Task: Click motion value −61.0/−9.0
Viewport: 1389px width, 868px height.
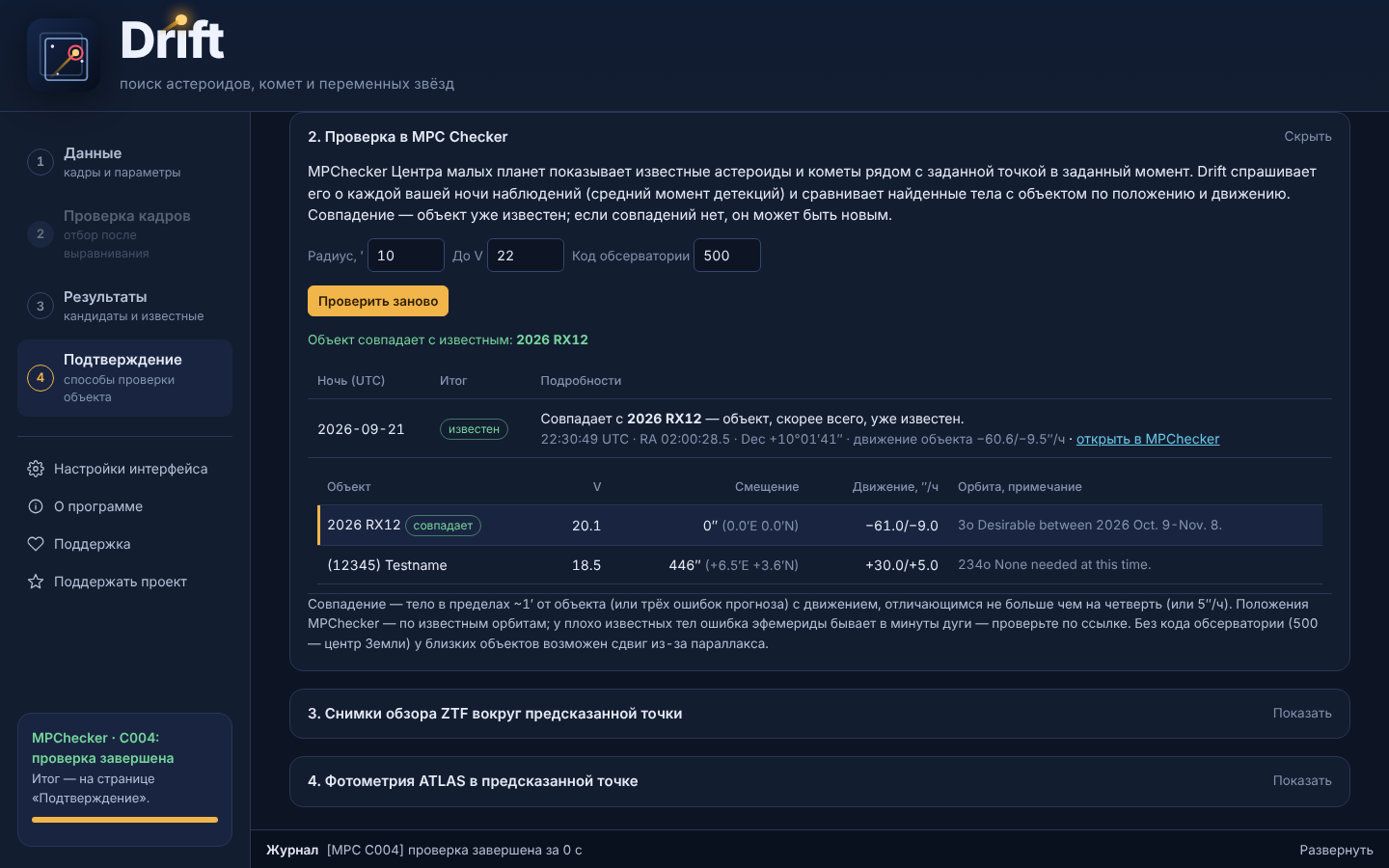Action: (x=902, y=526)
